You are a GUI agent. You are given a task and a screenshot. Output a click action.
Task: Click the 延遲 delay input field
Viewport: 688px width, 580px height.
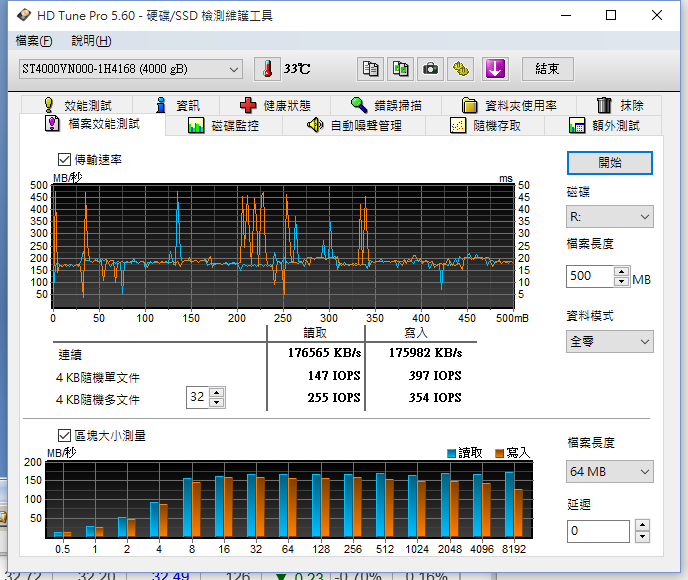(x=598, y=531)
